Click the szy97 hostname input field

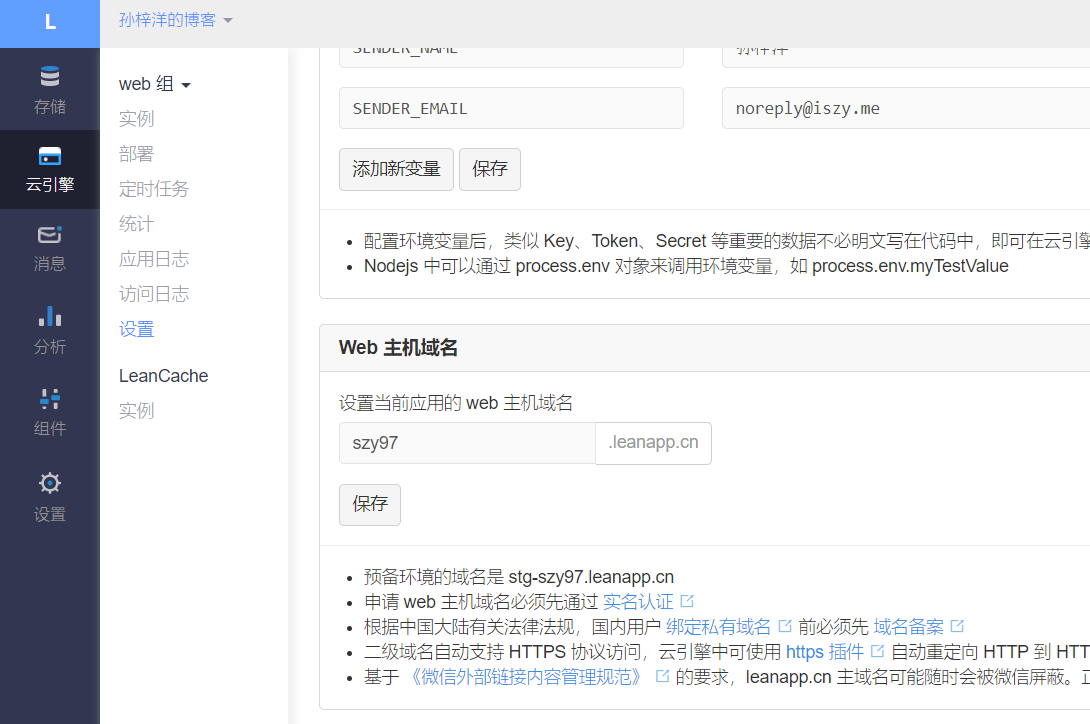click(x=466, y=443)
